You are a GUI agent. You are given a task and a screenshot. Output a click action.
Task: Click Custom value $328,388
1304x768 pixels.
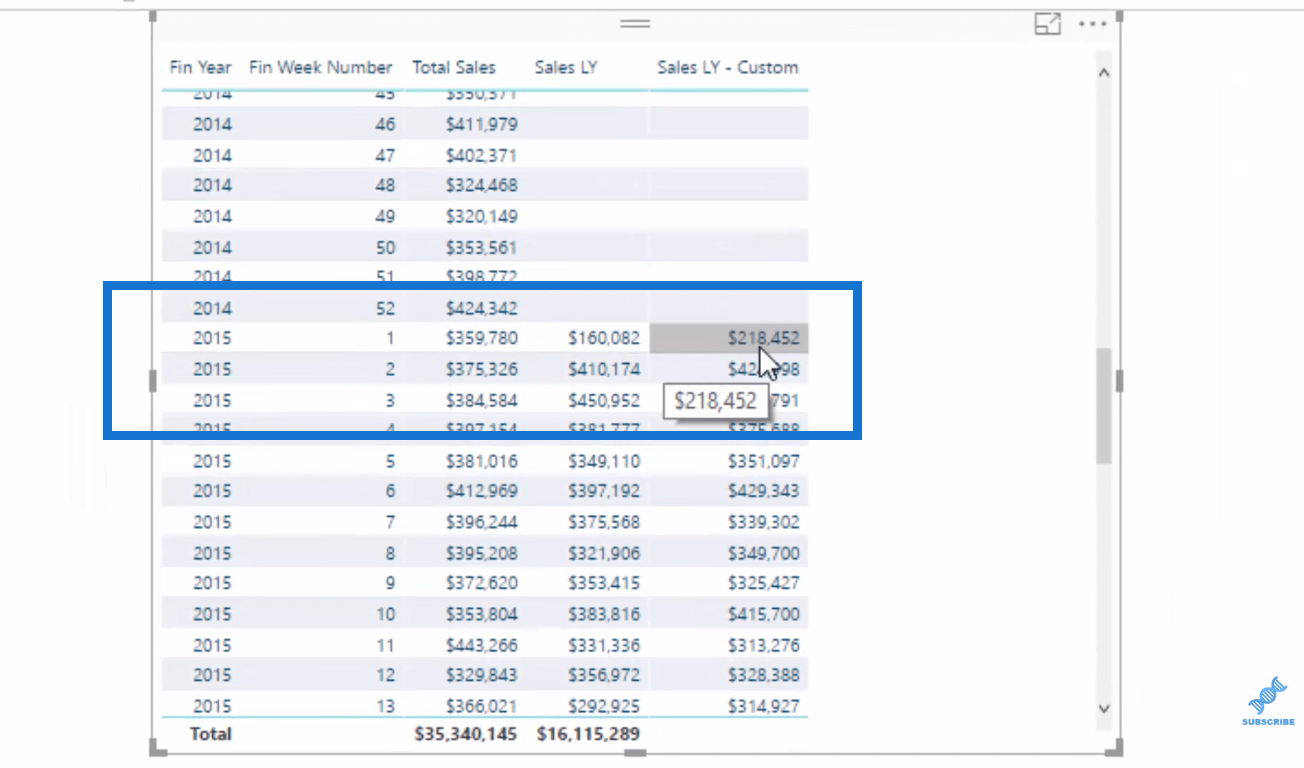pyautogui.click(x=764, y=675)
